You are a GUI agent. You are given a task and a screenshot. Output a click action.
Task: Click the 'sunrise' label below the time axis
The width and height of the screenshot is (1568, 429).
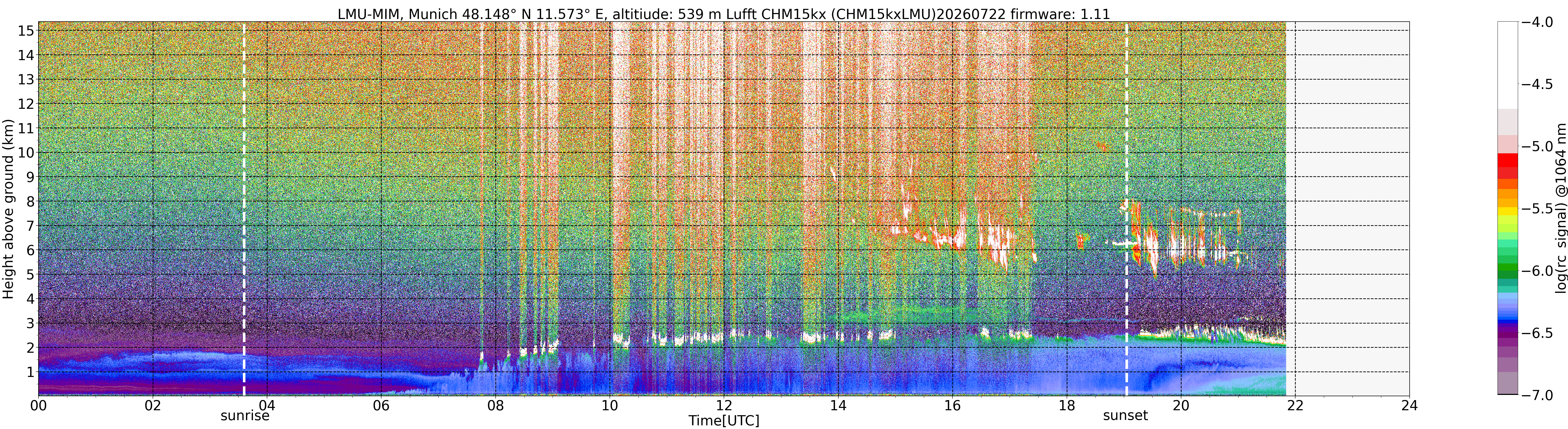click(245, 415)
